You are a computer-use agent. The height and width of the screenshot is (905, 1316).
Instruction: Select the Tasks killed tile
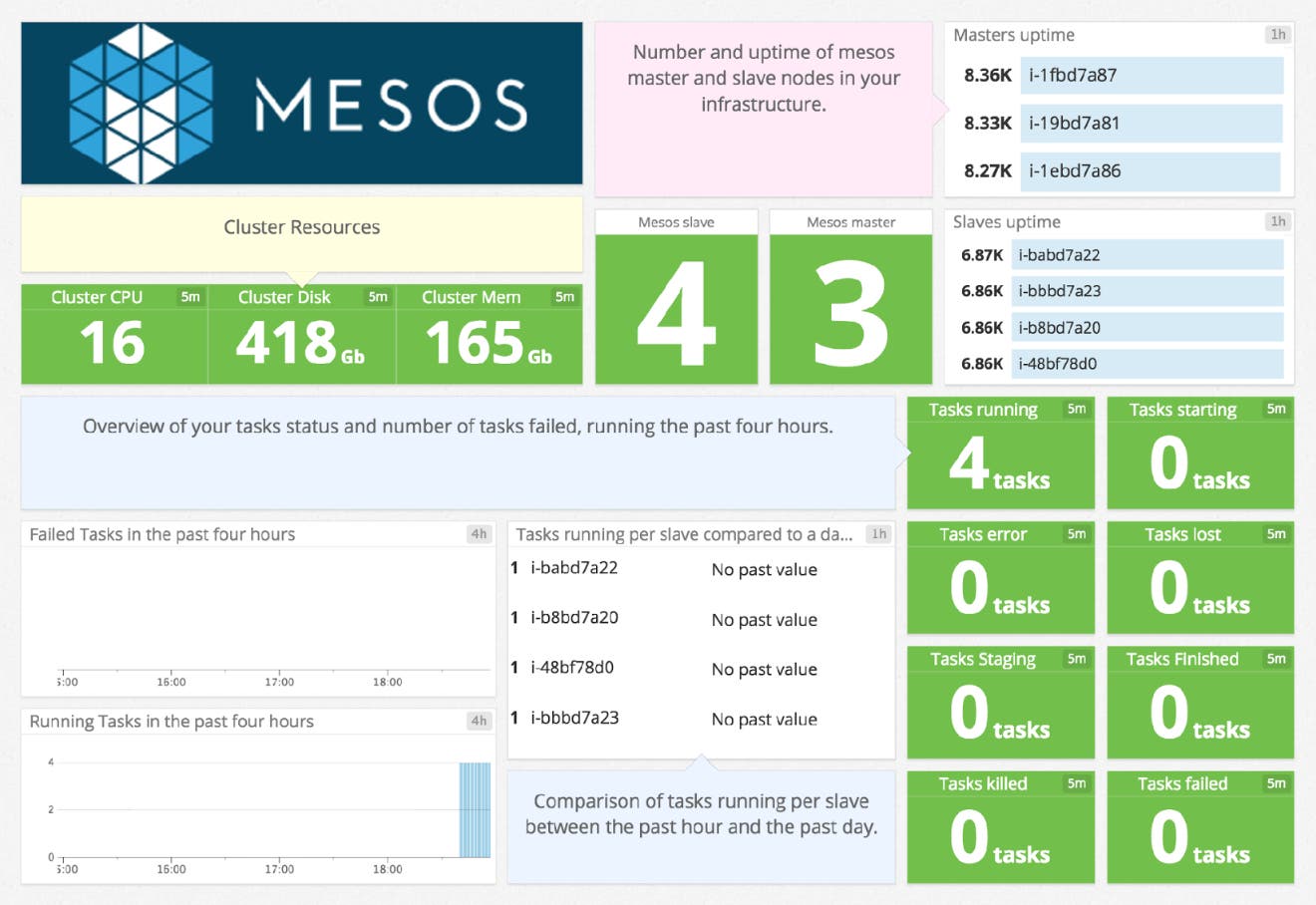1000,827
